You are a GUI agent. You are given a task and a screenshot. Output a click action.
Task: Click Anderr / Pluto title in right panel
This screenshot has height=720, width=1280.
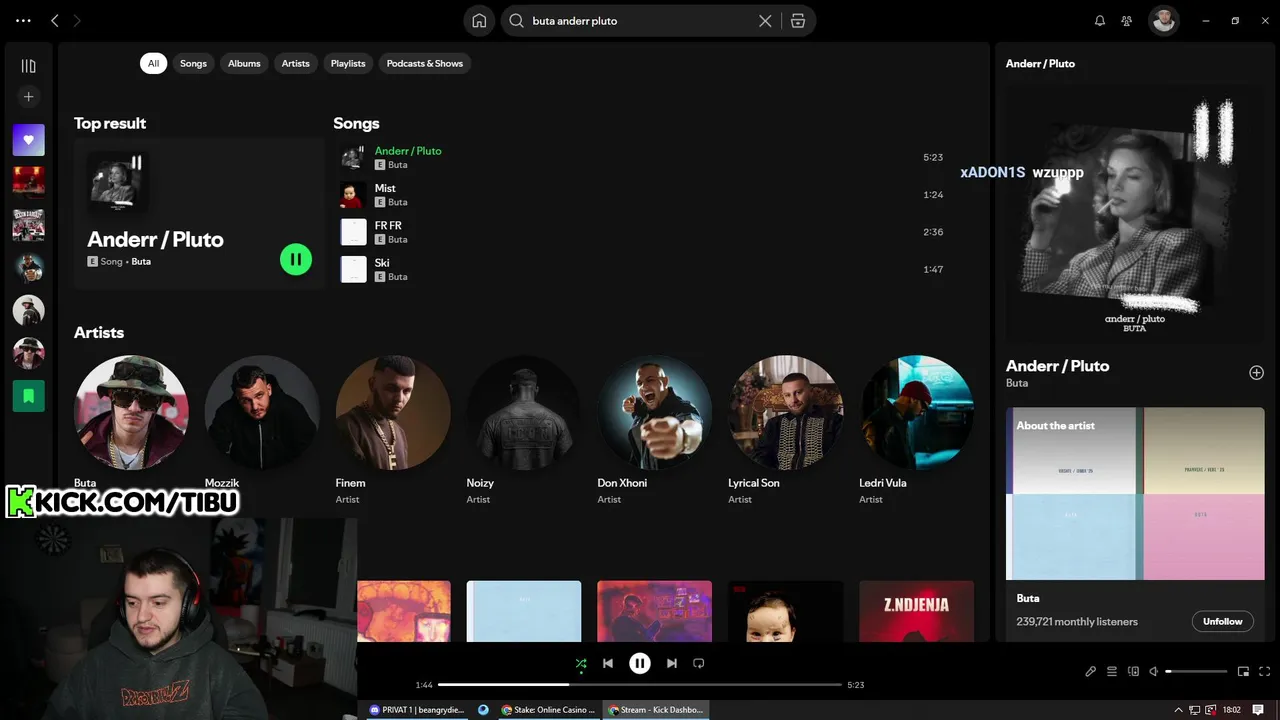[x=1057, y=366]
